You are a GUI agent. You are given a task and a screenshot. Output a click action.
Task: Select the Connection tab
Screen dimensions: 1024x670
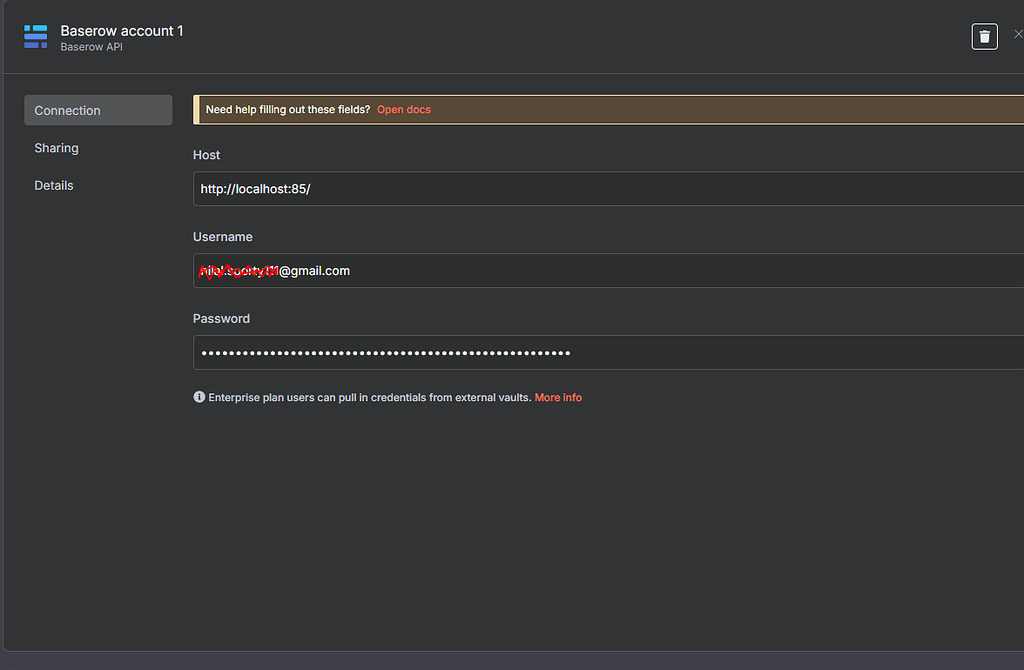tap(98, 110)
